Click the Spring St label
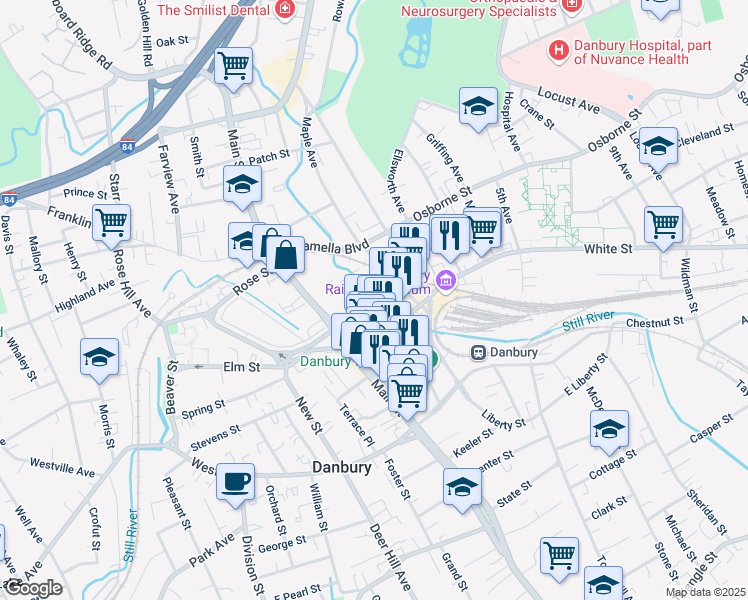The width and height of the screenshot is (748, 600). (203, 409)
